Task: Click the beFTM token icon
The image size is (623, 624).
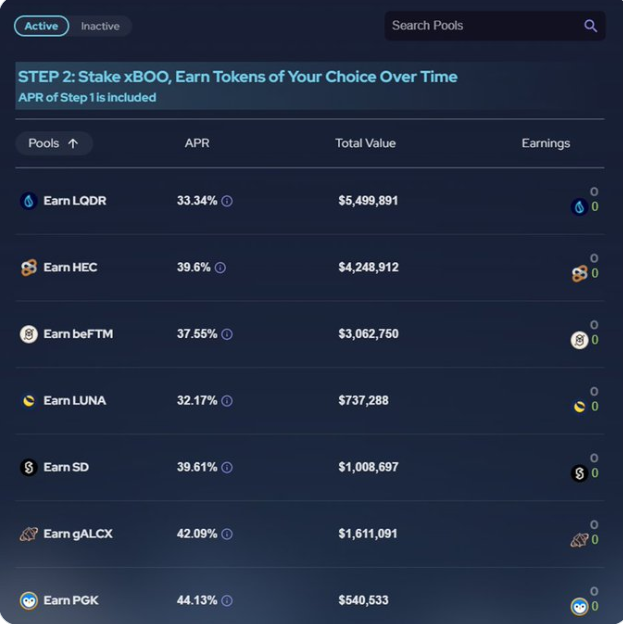Action: coord(29,334)
